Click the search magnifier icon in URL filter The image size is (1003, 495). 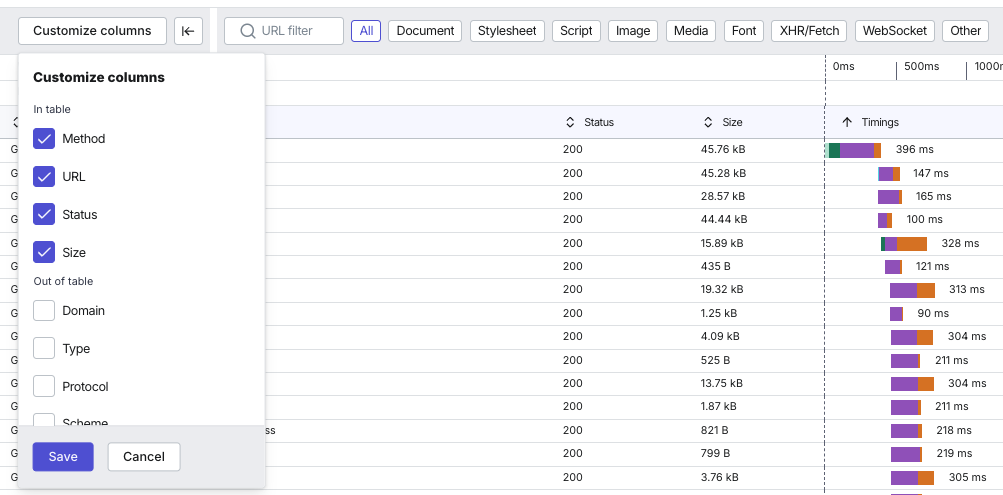(x=248, y=31)
